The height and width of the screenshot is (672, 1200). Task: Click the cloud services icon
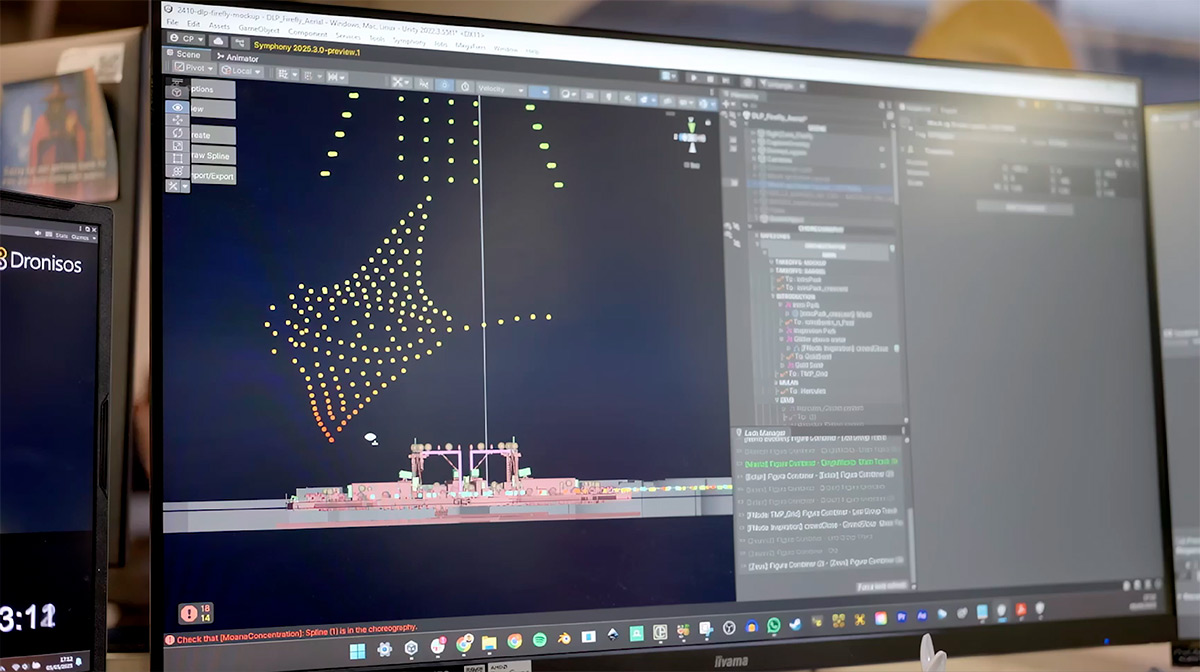point(216,40)
